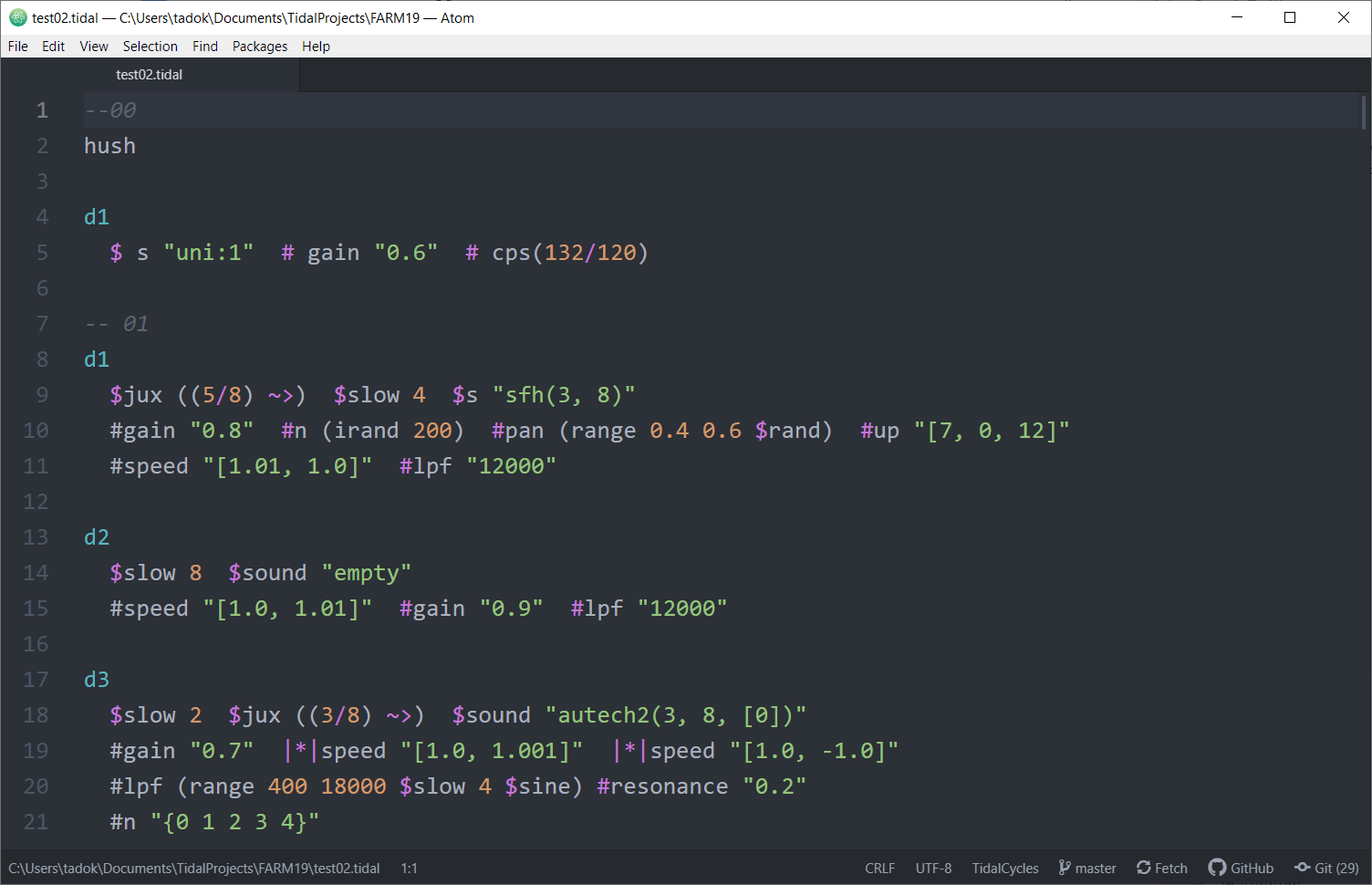Open the File menu
The width and height of the screenshot is (1372, 885).
(x=18, y=47)
